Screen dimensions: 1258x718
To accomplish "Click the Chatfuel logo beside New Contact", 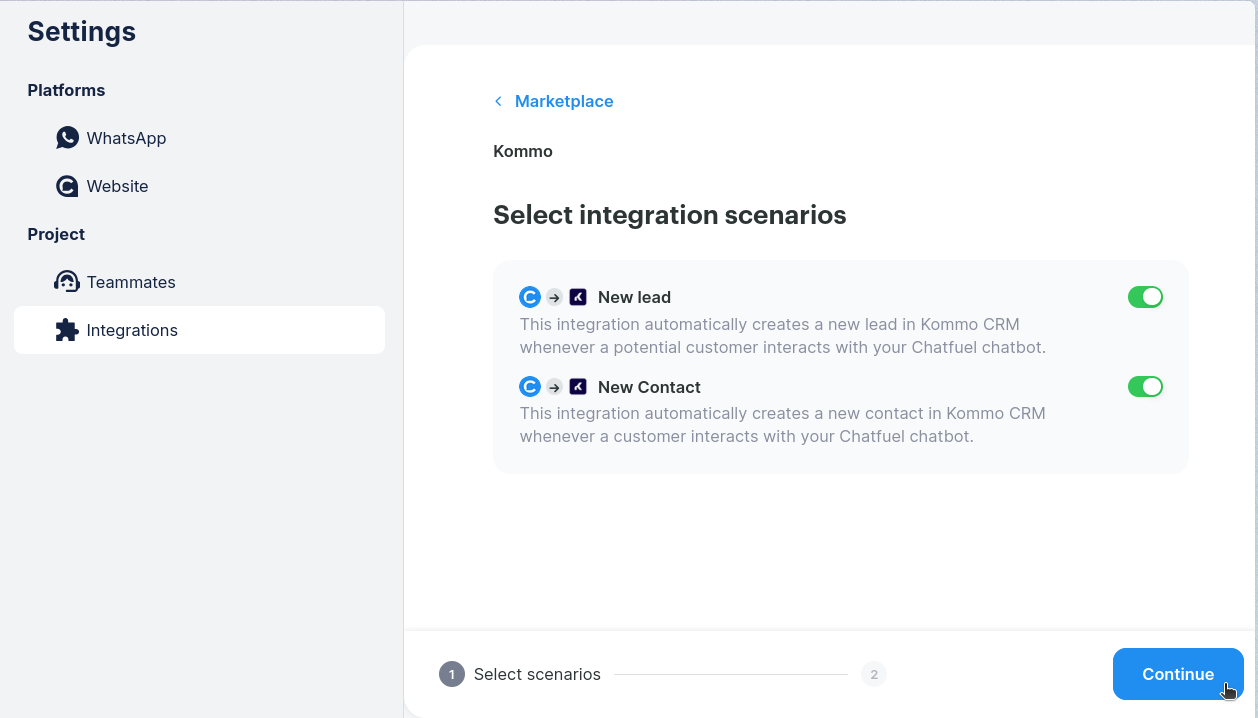I will coord(530,387).
